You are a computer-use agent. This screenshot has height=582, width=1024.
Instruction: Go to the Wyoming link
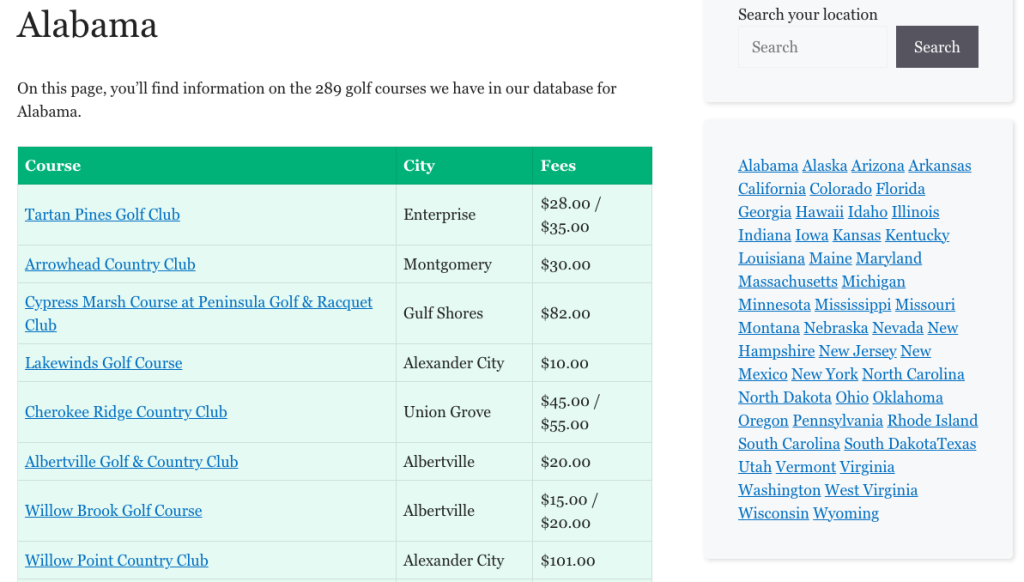pyautogui.click(x=845, y=513)
